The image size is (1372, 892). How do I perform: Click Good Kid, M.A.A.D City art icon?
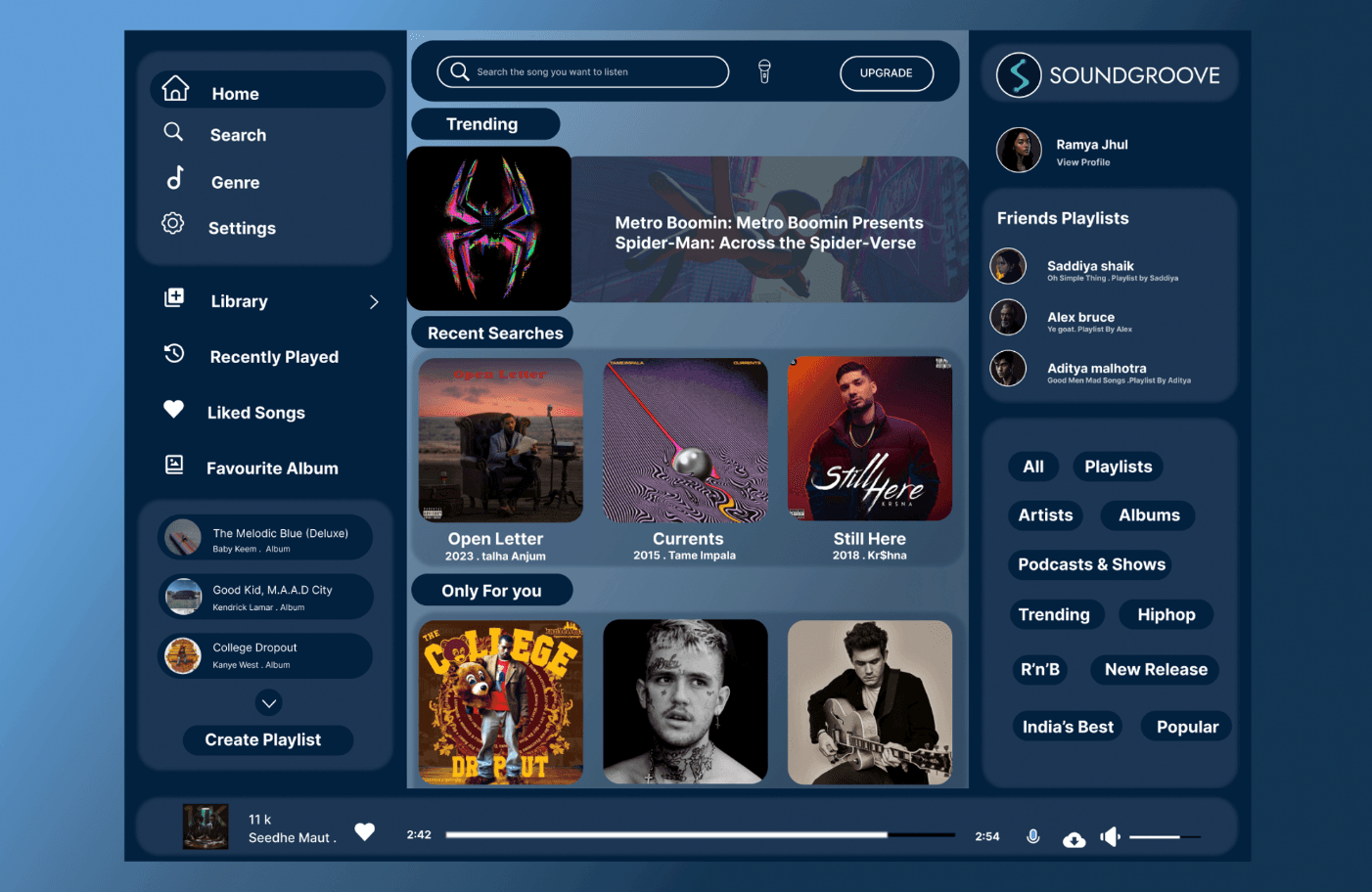[183, 597]
